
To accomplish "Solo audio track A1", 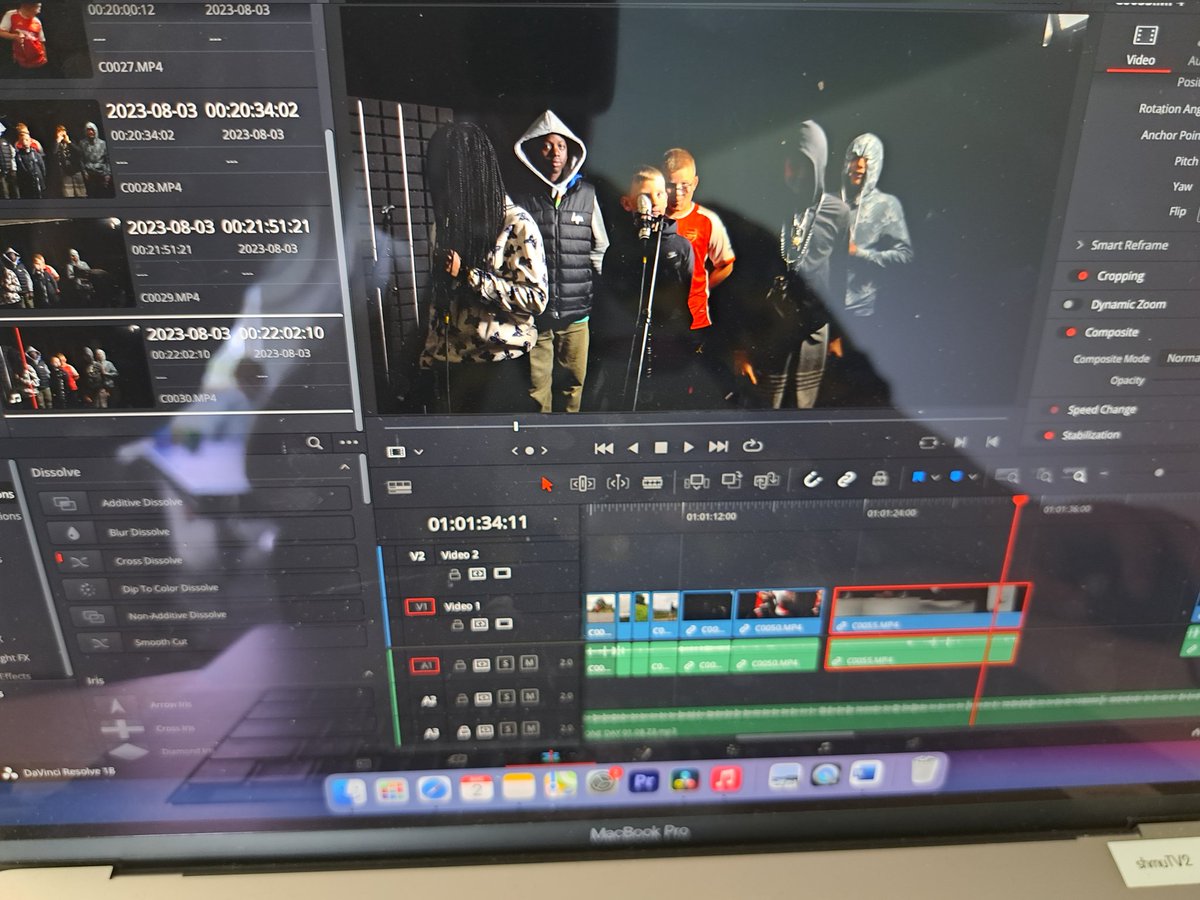I will (507, 663).
